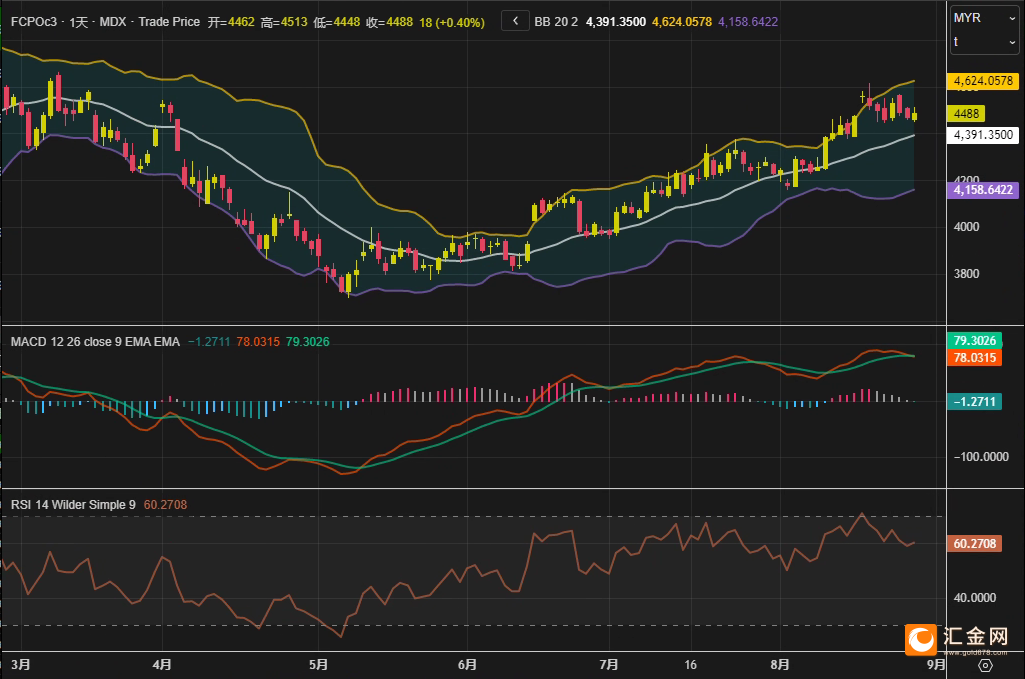
Task: Click the MACD 12 26 close 9 EMA EMA label
Action: point(95,342)
